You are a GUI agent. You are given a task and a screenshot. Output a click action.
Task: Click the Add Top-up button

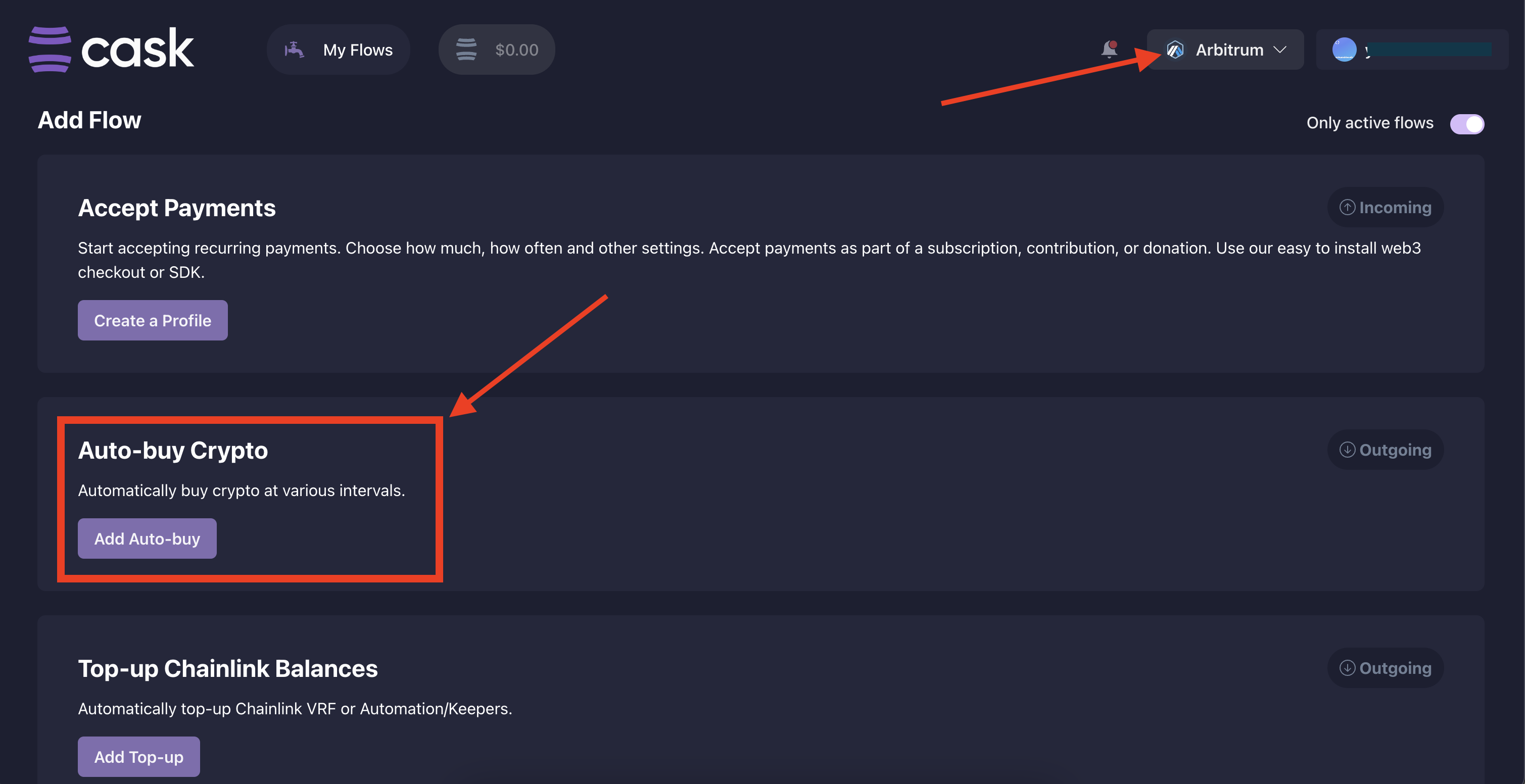click(x=139, y=757)
